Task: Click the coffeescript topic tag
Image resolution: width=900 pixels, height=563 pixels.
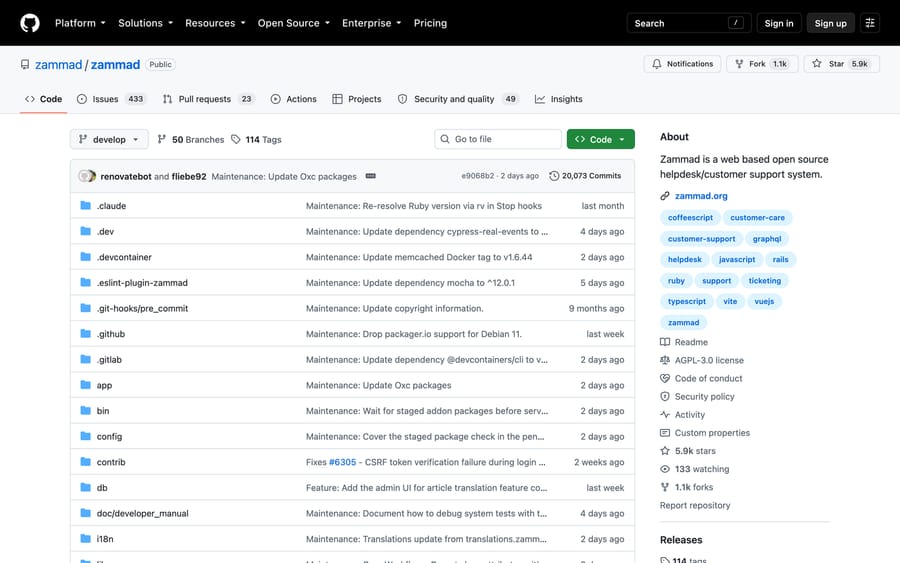Action: [x=690, y=218]
